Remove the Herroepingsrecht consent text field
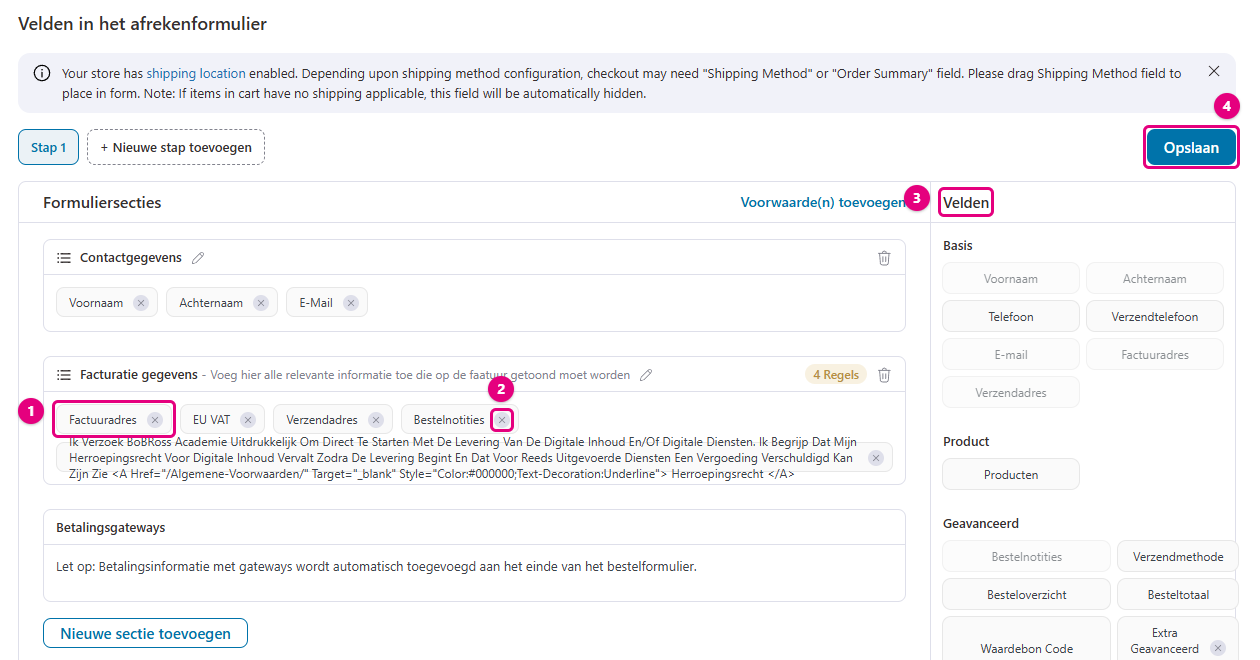This screenshot has height=660, width=1260. pos(876,458)
